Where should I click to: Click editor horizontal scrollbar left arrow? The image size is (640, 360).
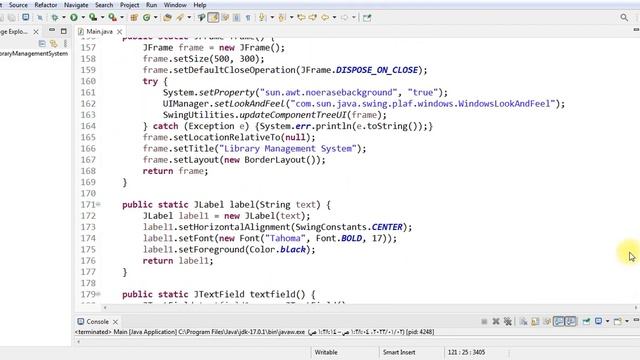coord(105,308)
